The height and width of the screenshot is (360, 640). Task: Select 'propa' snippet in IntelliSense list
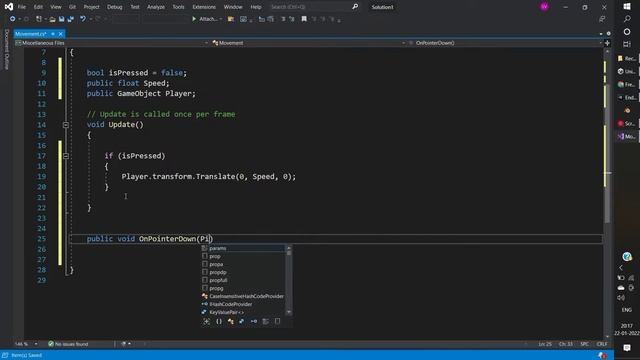[x=243, y=264]
